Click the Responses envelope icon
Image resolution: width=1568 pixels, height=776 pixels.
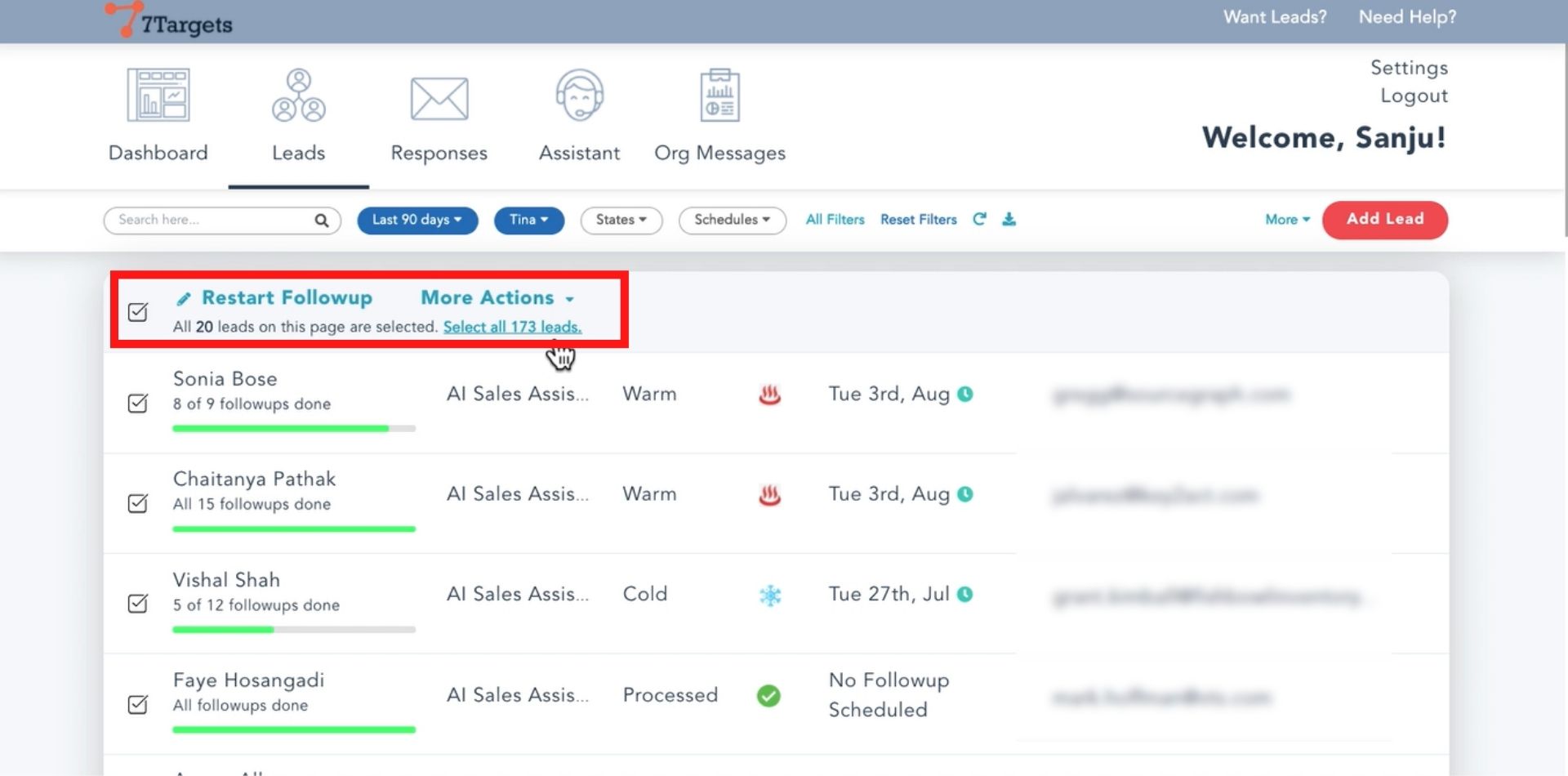439,99
